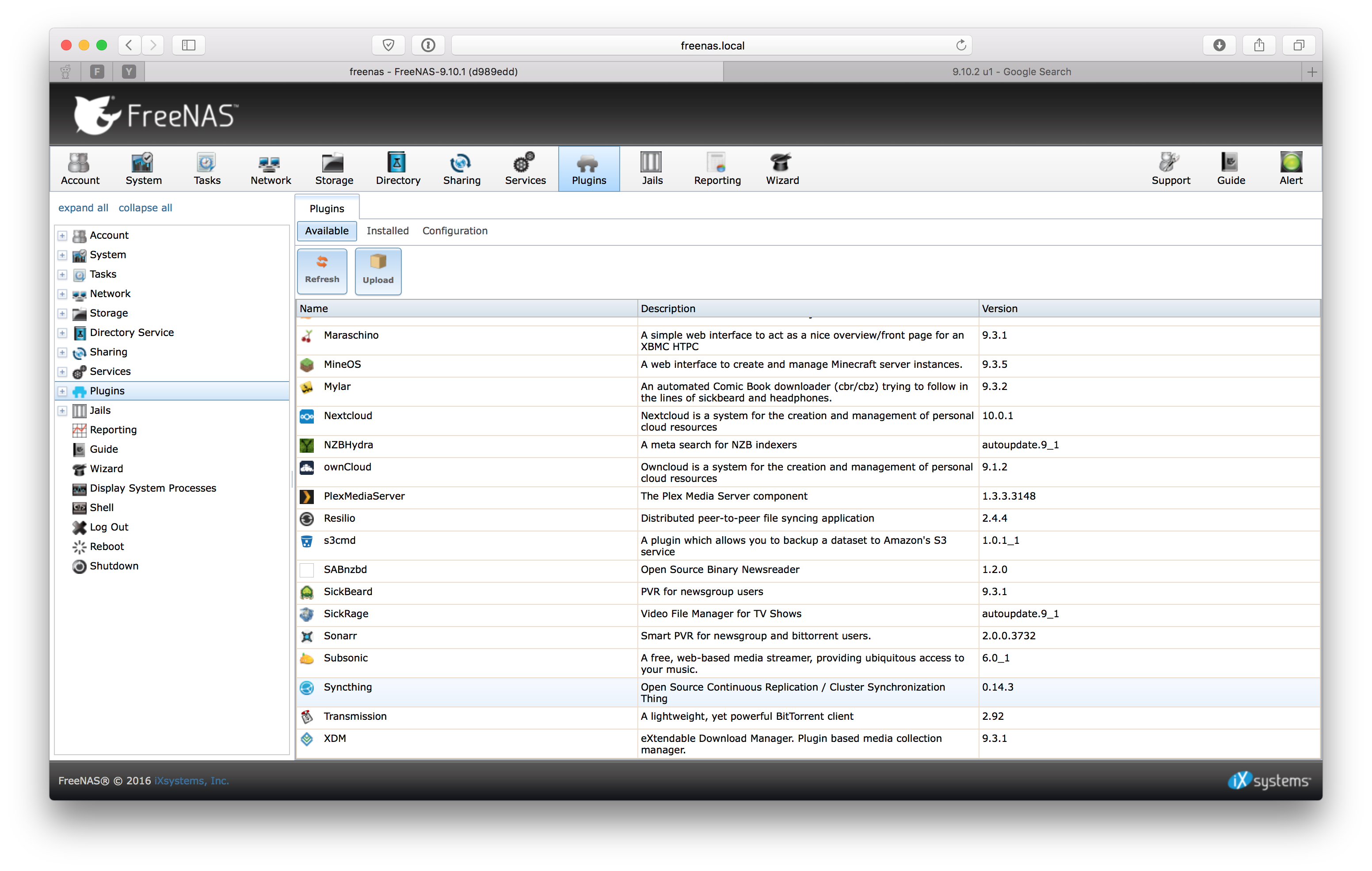The height and width of the screenshot is (871, 1372).
Task: Click the Upload button in Plugins
Action: 378,270
